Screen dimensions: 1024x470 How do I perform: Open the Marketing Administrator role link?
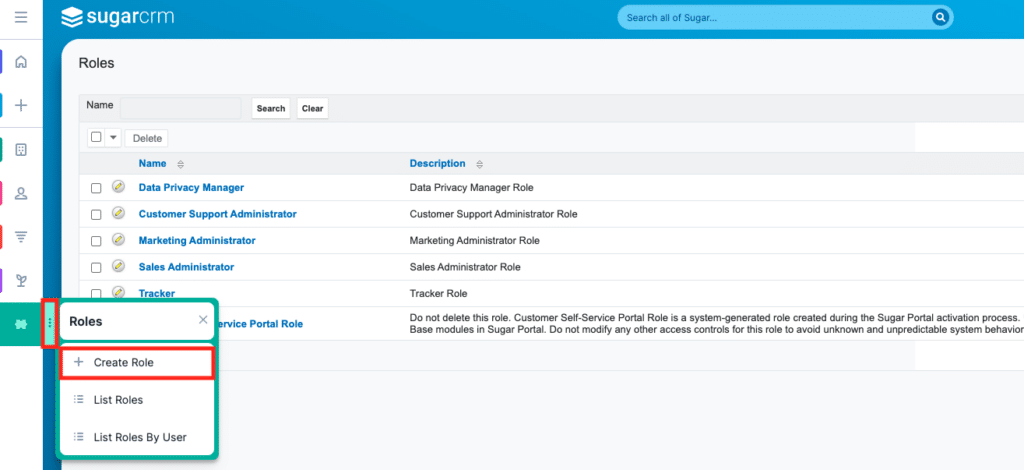pyautogui.click(x=197, y=240)
